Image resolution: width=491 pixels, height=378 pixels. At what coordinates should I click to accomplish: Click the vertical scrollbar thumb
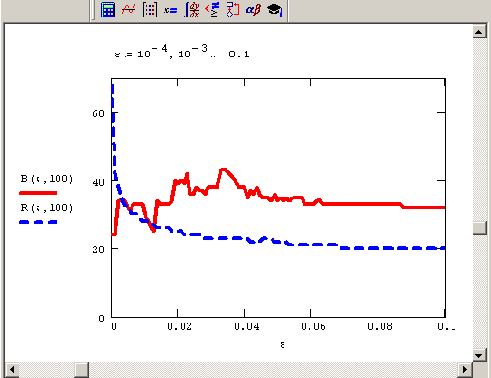coord(479,228)
